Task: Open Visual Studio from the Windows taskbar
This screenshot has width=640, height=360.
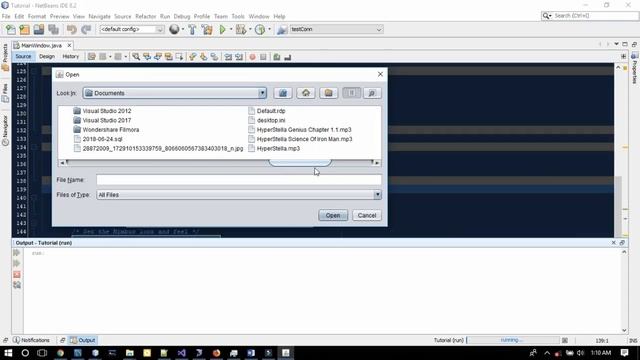Action: [x=182, y=353]
